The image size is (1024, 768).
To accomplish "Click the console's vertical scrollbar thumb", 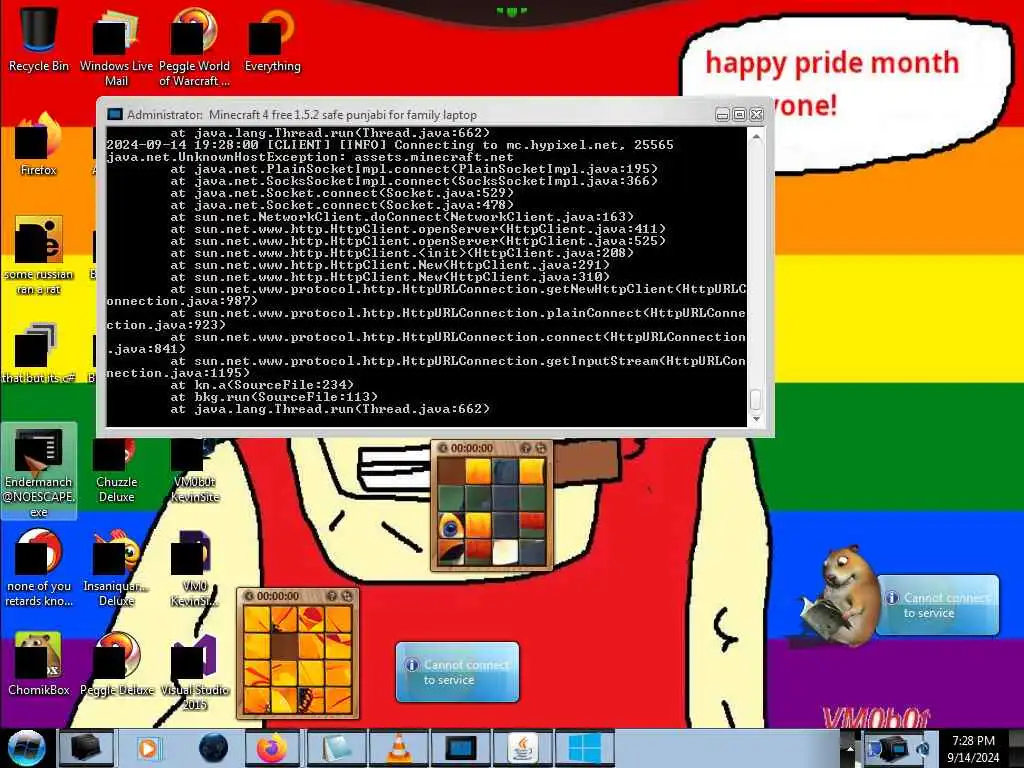I will pos(756,398).
